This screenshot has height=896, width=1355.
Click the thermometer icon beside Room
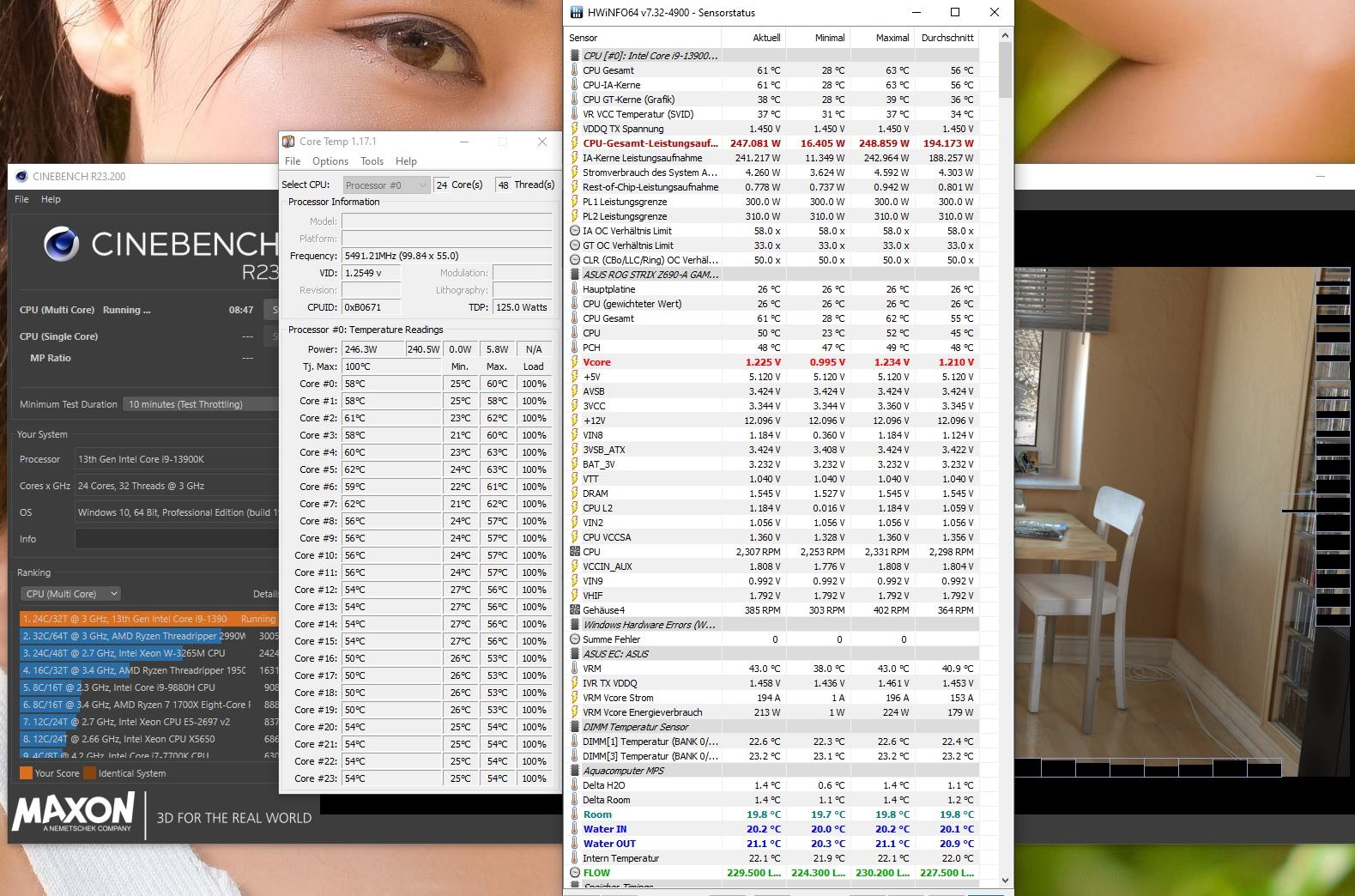pos(575,814)
